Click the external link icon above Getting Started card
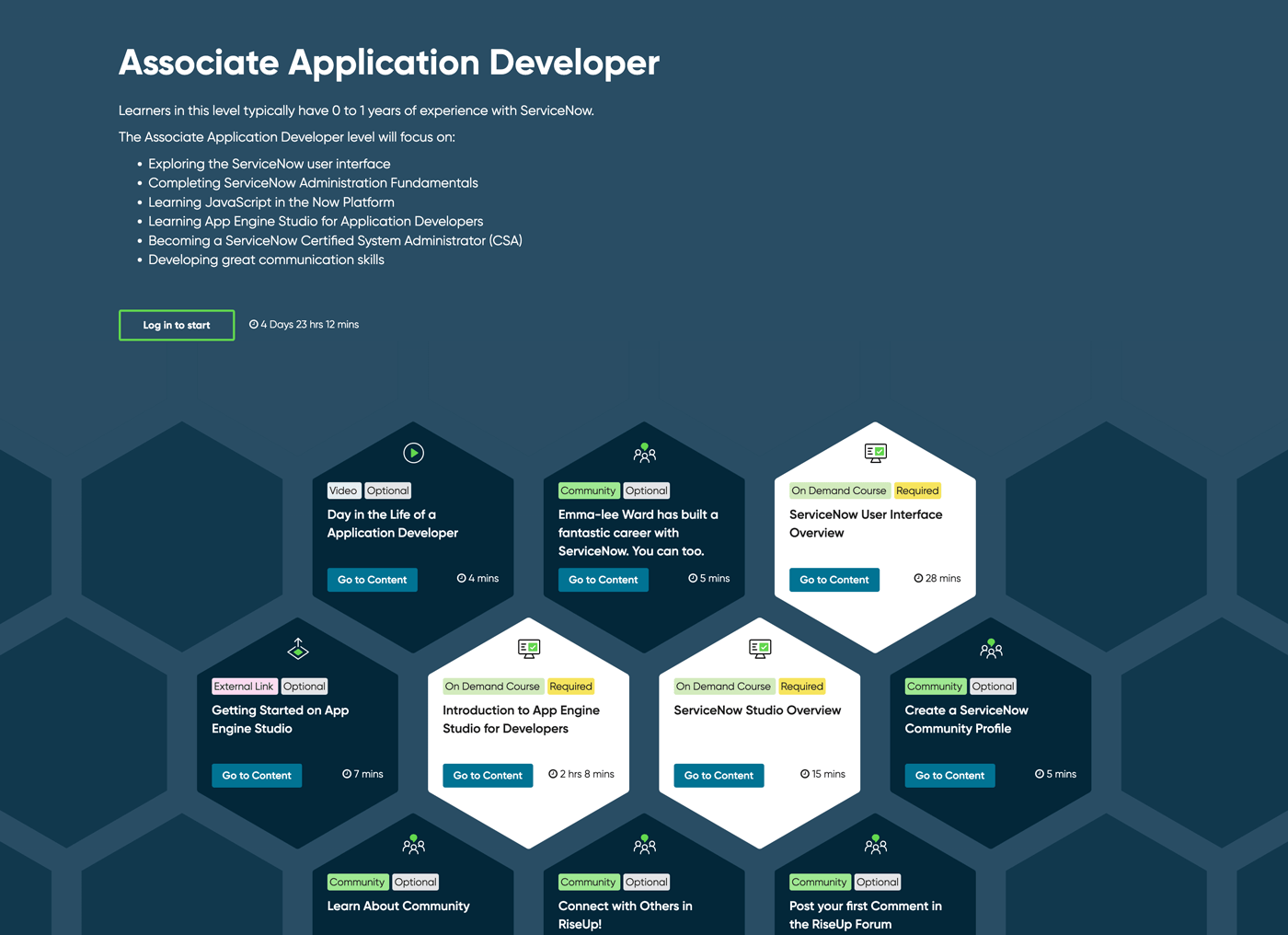Screen dimensions: 1288x935 click(298, 648)
